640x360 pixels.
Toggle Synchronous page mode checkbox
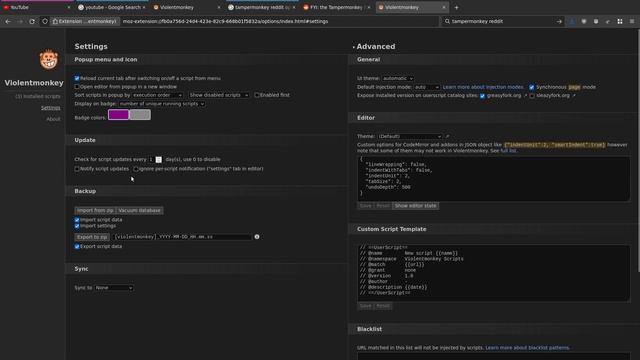click(x=531, y=87)
